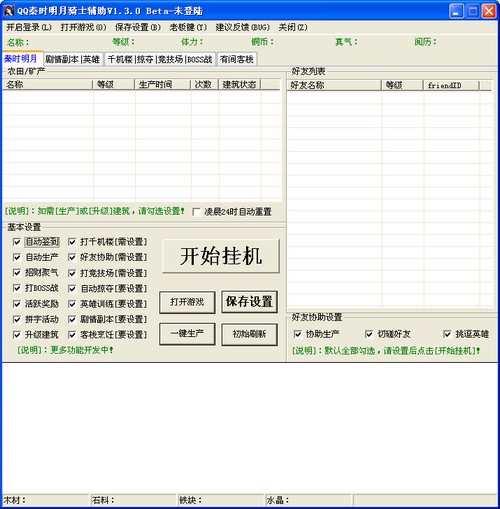
Task: Click the 建筑状态 column header
Action: (240, 85)
